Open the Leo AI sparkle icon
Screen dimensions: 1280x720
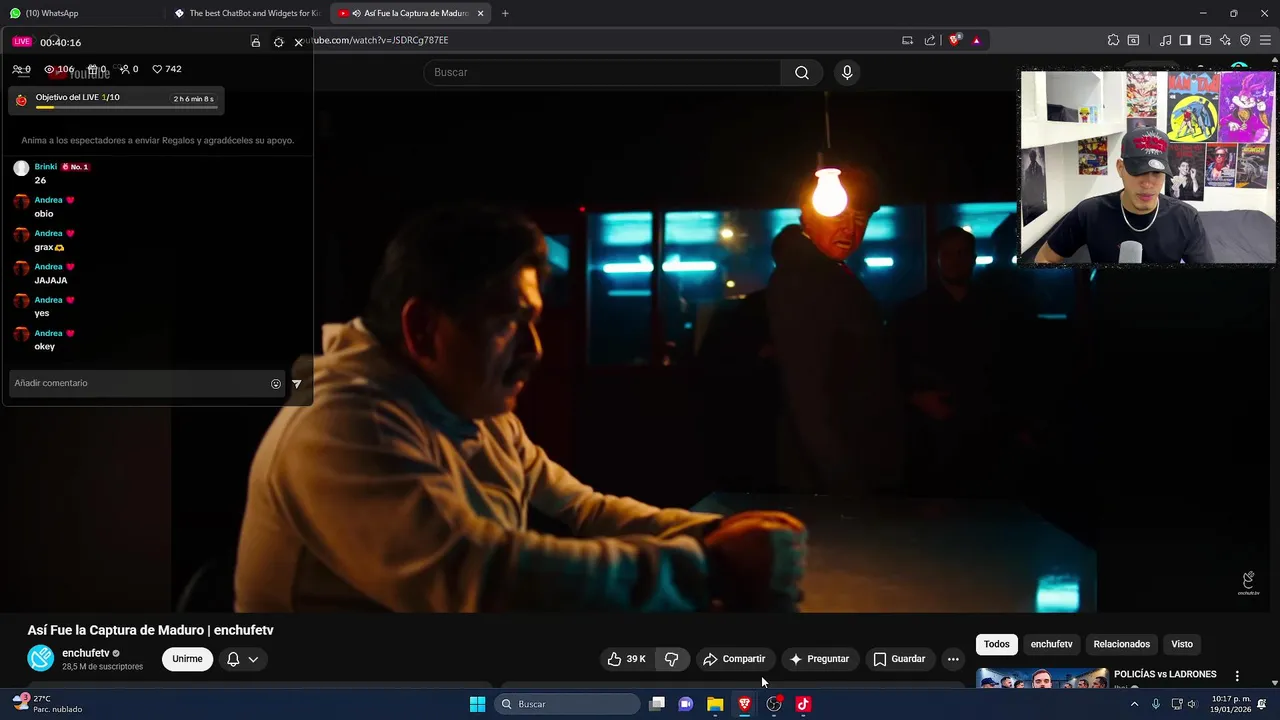1225,40
